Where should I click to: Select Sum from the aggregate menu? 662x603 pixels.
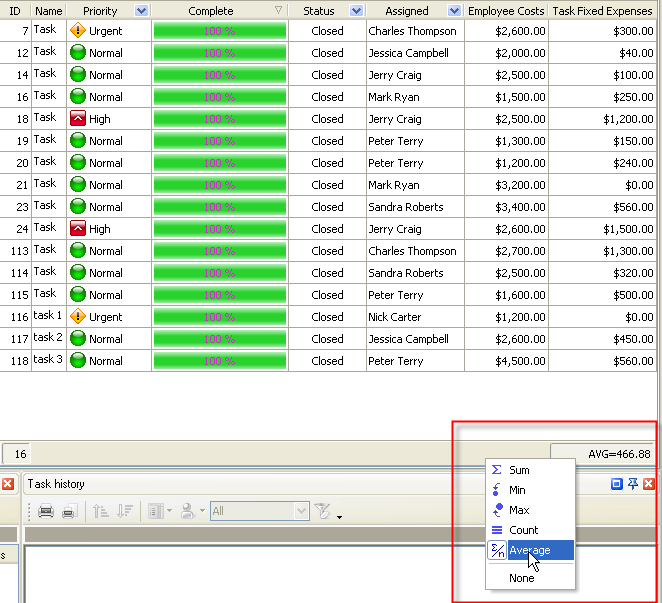click(x=519, y=470)
